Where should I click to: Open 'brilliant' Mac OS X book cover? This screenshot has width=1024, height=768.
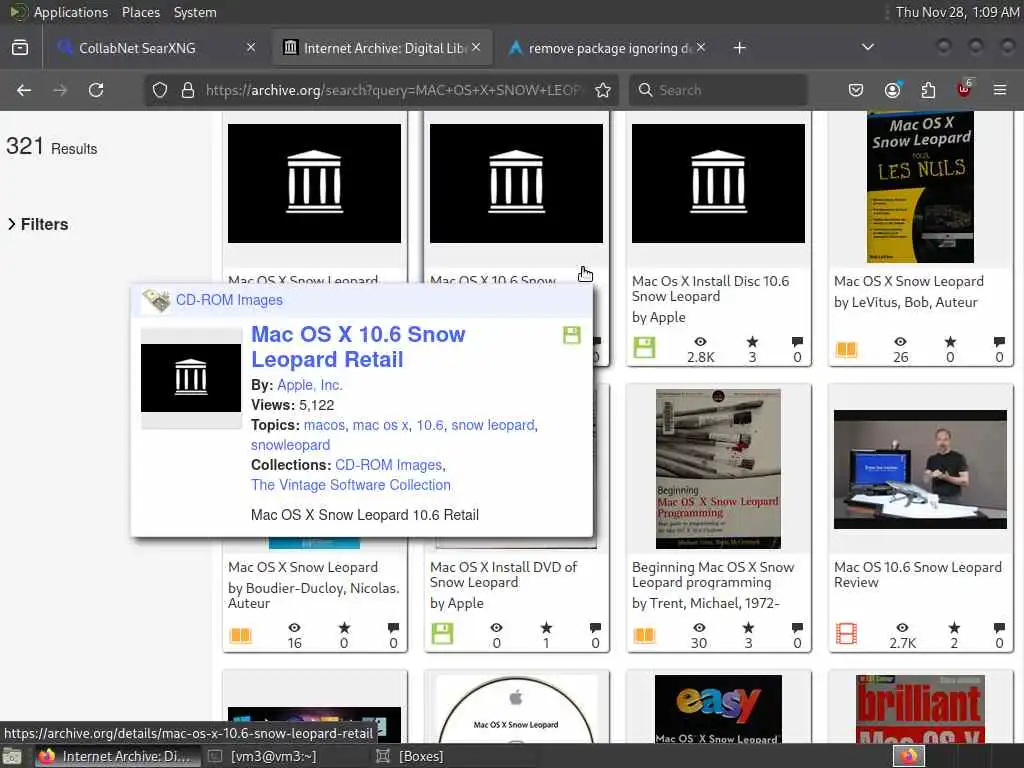pyautogui.click(x=920, y=709)
